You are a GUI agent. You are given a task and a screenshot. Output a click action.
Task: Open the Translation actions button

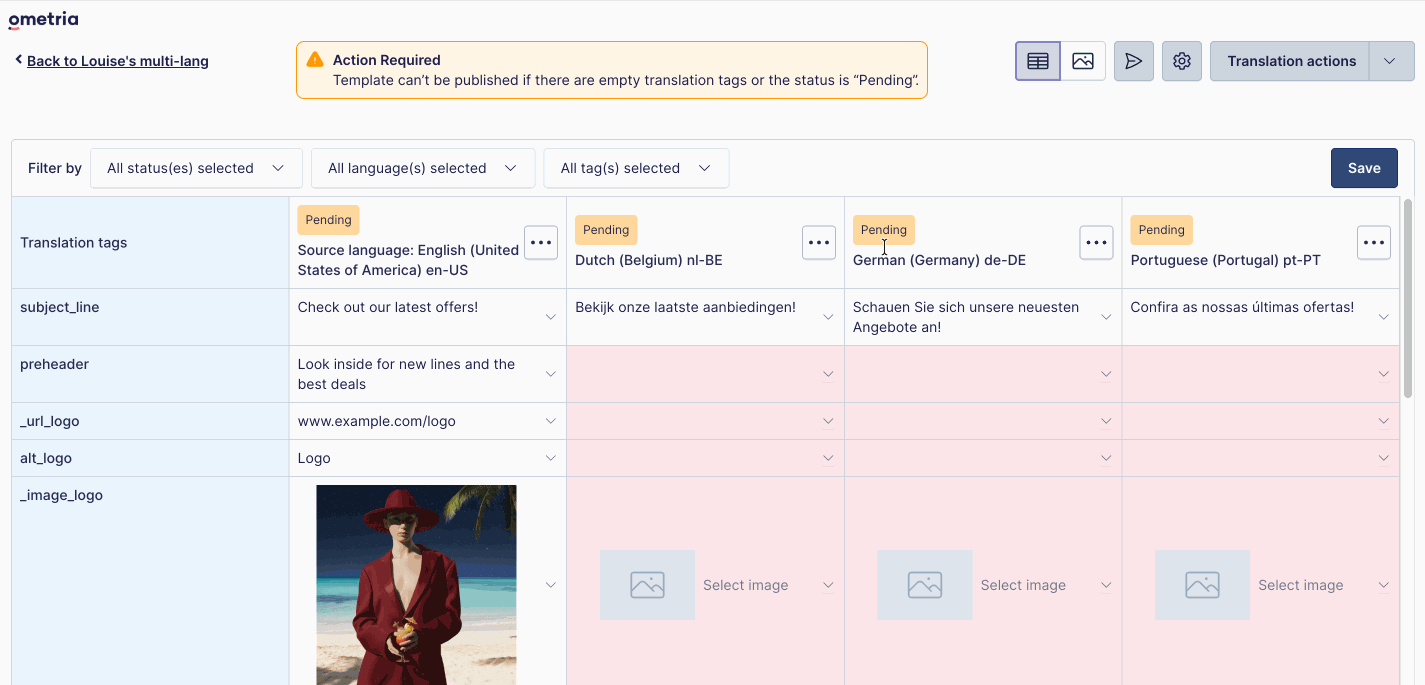click(1290, 61)
